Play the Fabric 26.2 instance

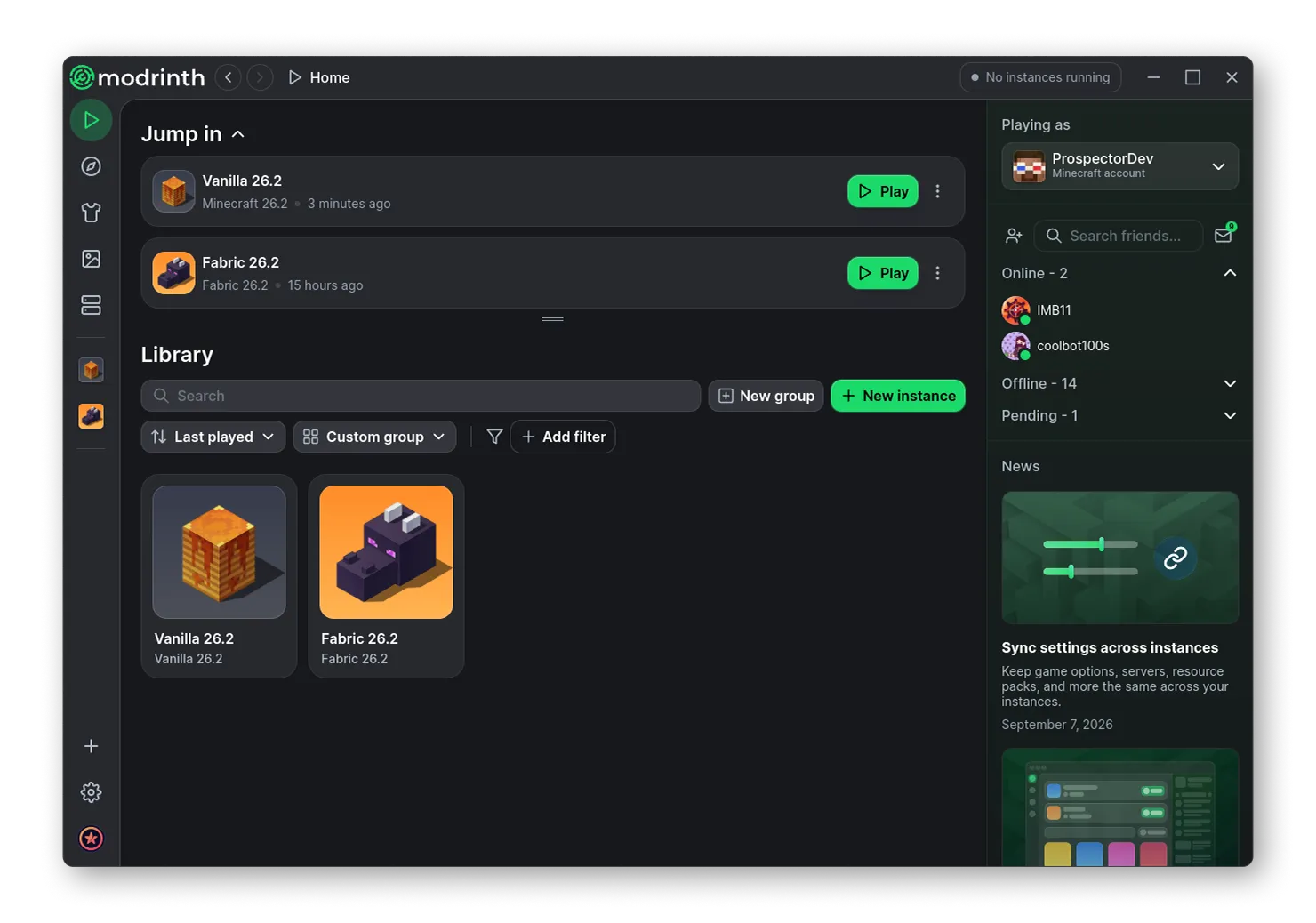pyautogui.click(x=883, y=273)
